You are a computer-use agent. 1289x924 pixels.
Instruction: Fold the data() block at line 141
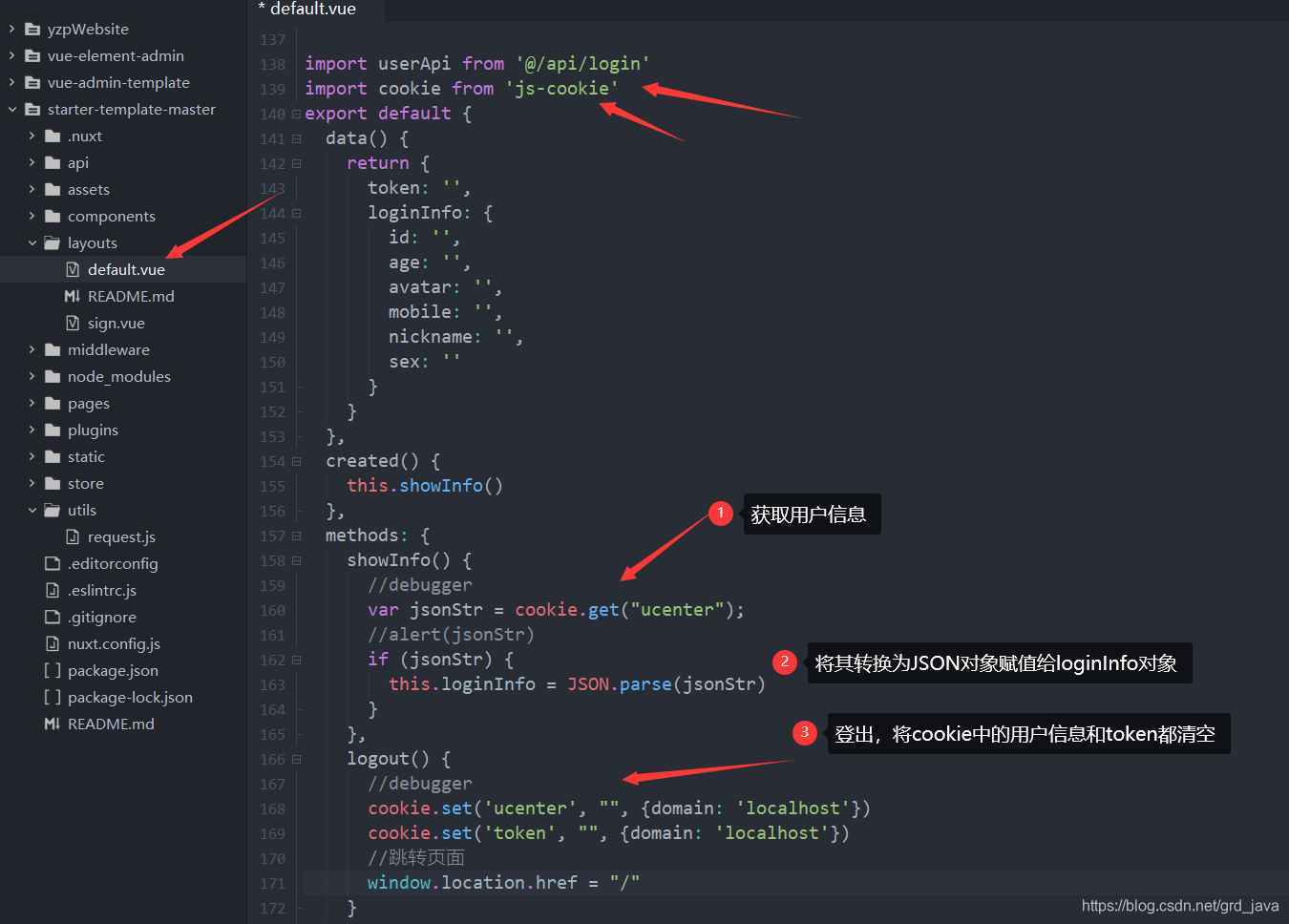pos(296,138)
